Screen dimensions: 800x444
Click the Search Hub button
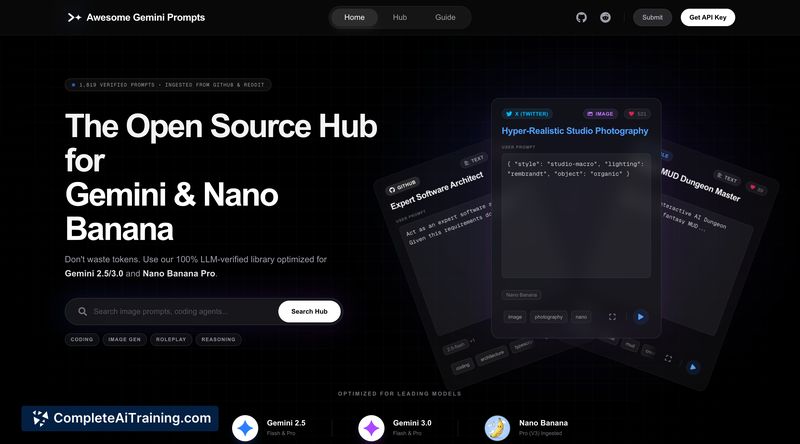tap(309, 312)
